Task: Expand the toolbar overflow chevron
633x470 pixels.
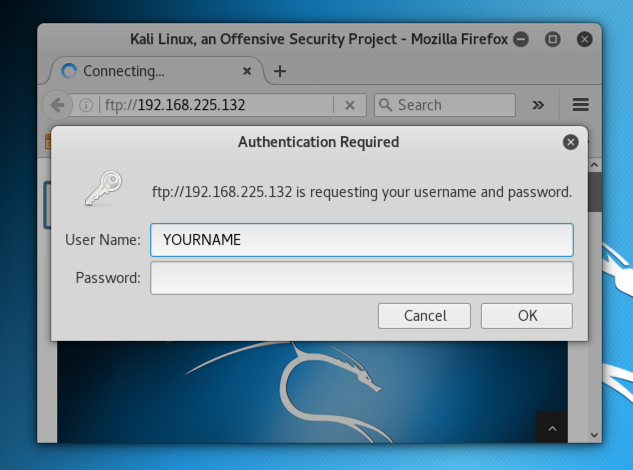Action: [x=538, y=105]
